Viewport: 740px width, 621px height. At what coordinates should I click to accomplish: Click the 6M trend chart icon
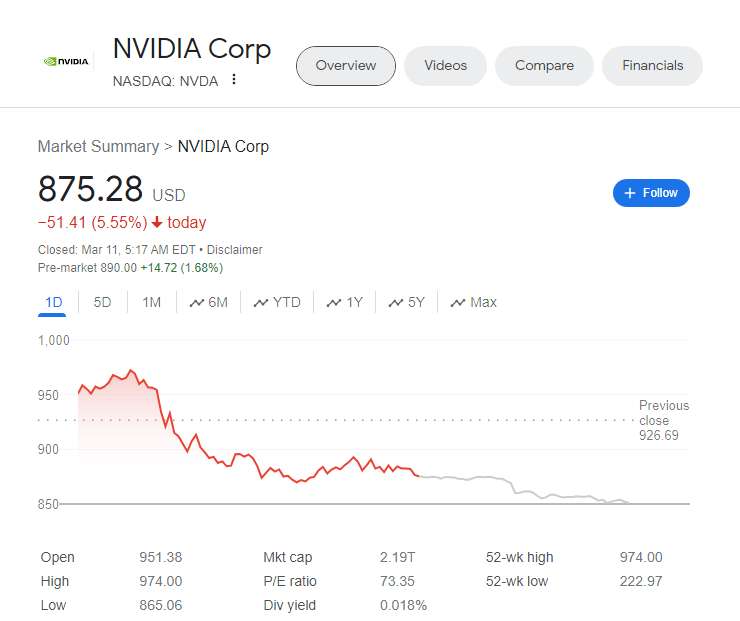tap(196, 303)
